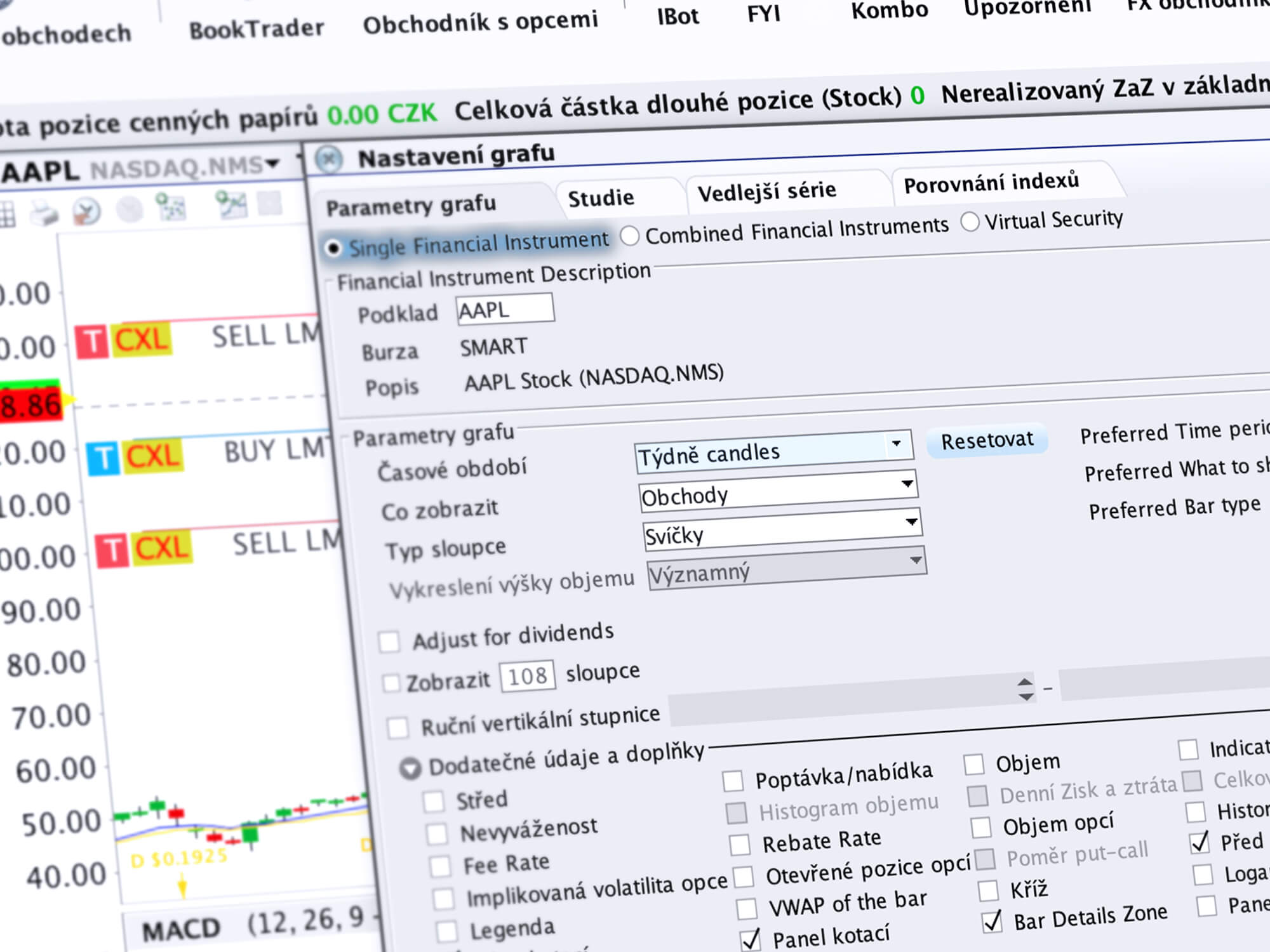Enable the Legenda checkbox
This screenshot has width=1270, height=952.
(447, 932)
